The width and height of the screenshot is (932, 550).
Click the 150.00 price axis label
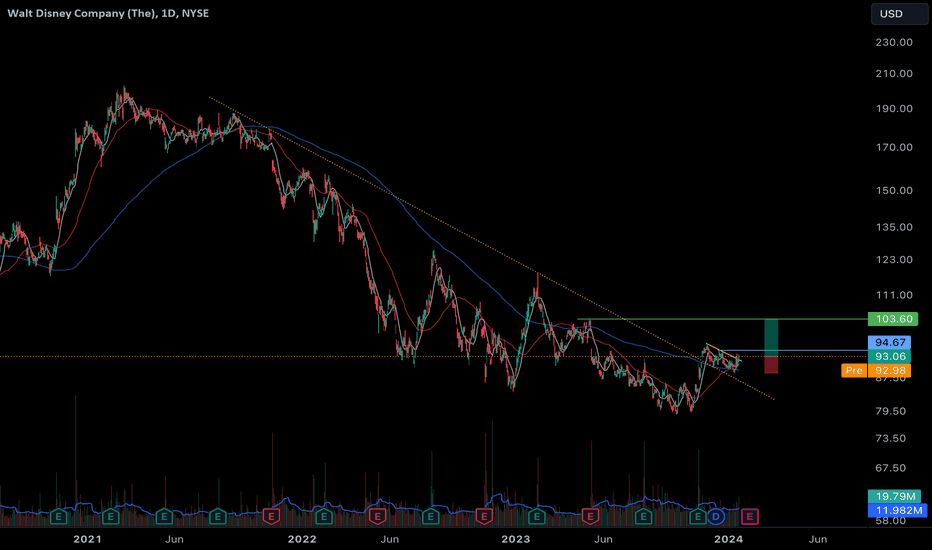tap(894, 191)
